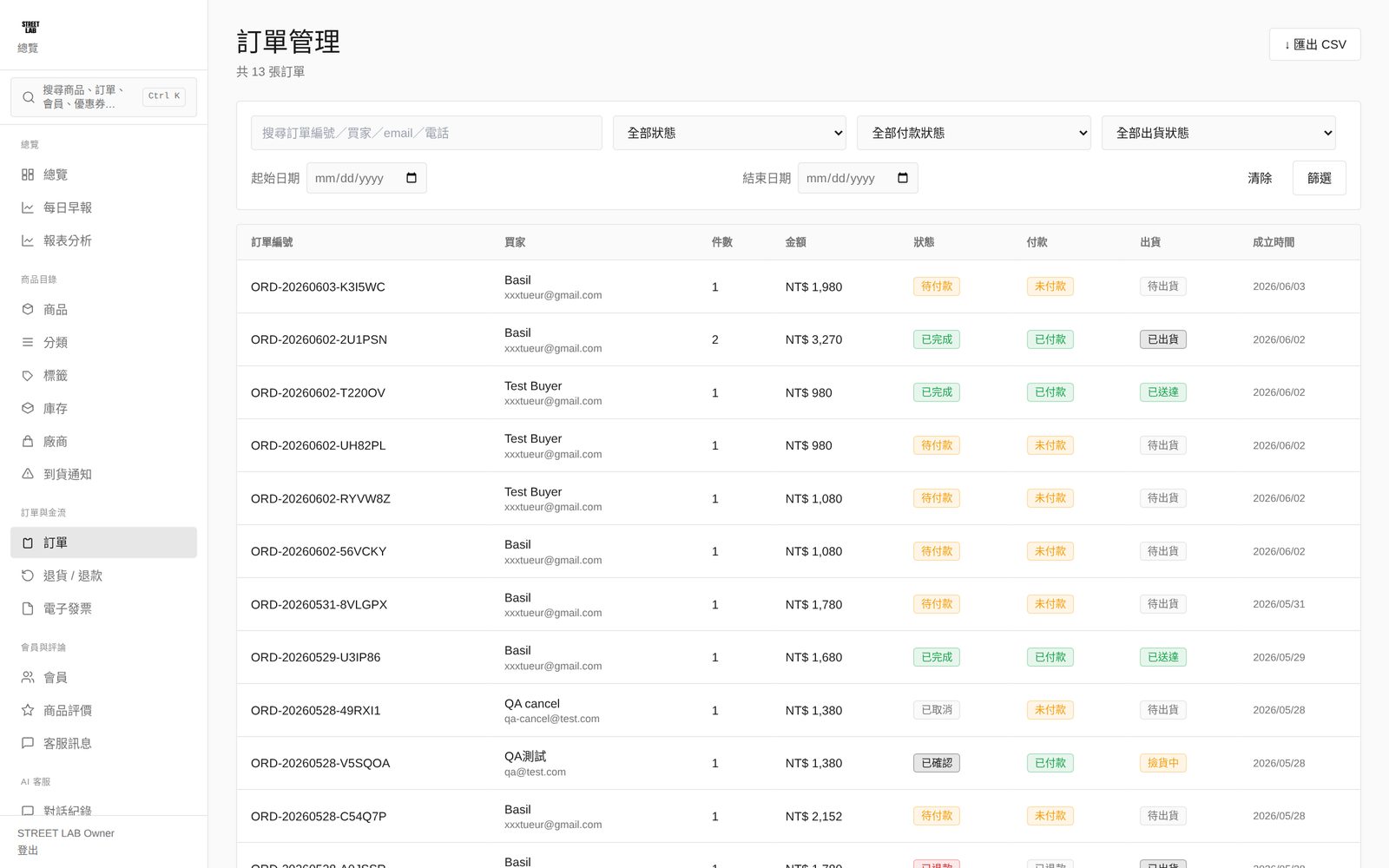Image resolution: width=1389 pixels, height=868 pixels.
Task: Click the 會員 people icon
Action: 28,677
